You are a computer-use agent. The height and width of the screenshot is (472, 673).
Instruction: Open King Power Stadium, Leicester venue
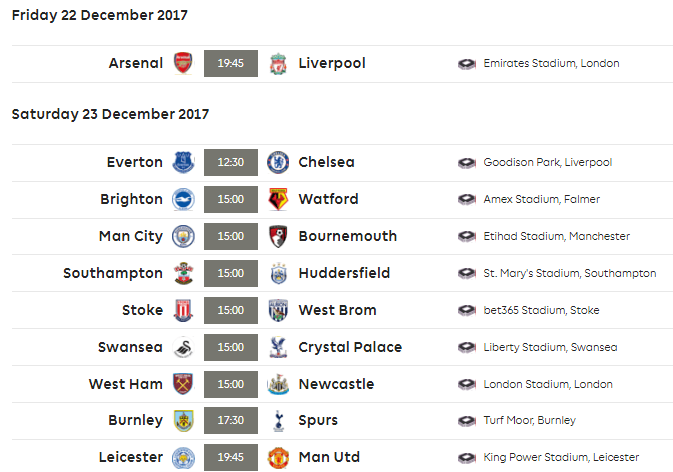coord(561,457)
